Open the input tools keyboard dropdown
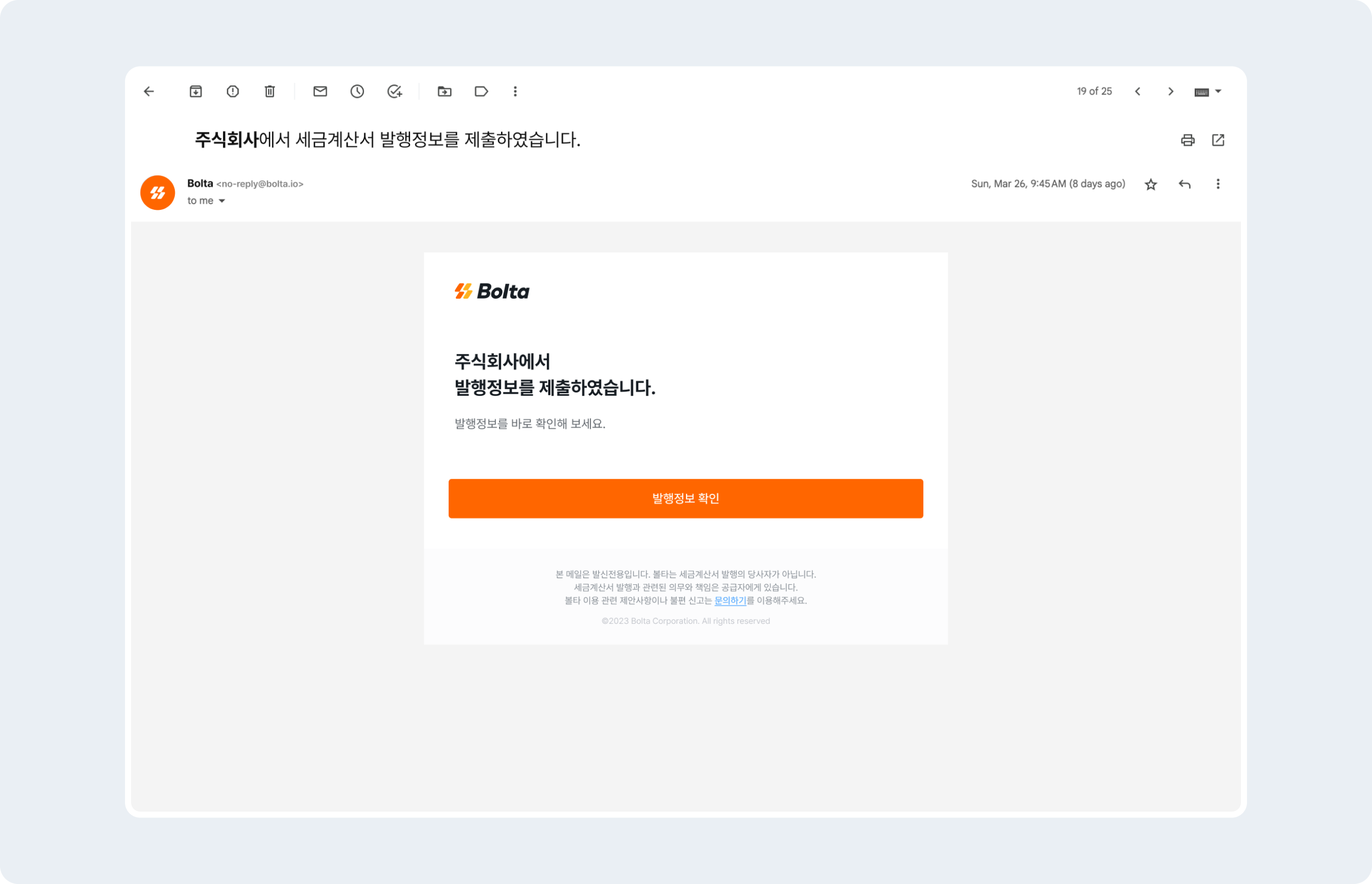Viewport: 1372px width, 884px height. pyautogui.click(x=1208, y=91)
